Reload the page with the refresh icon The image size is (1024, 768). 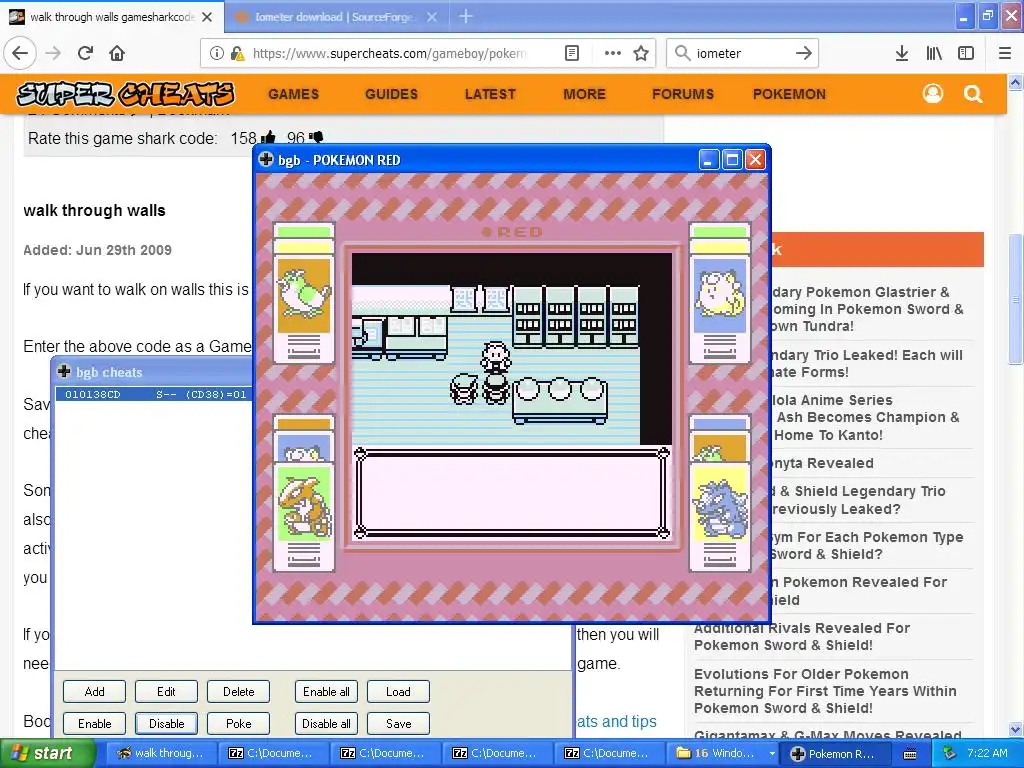click(85, 53)
